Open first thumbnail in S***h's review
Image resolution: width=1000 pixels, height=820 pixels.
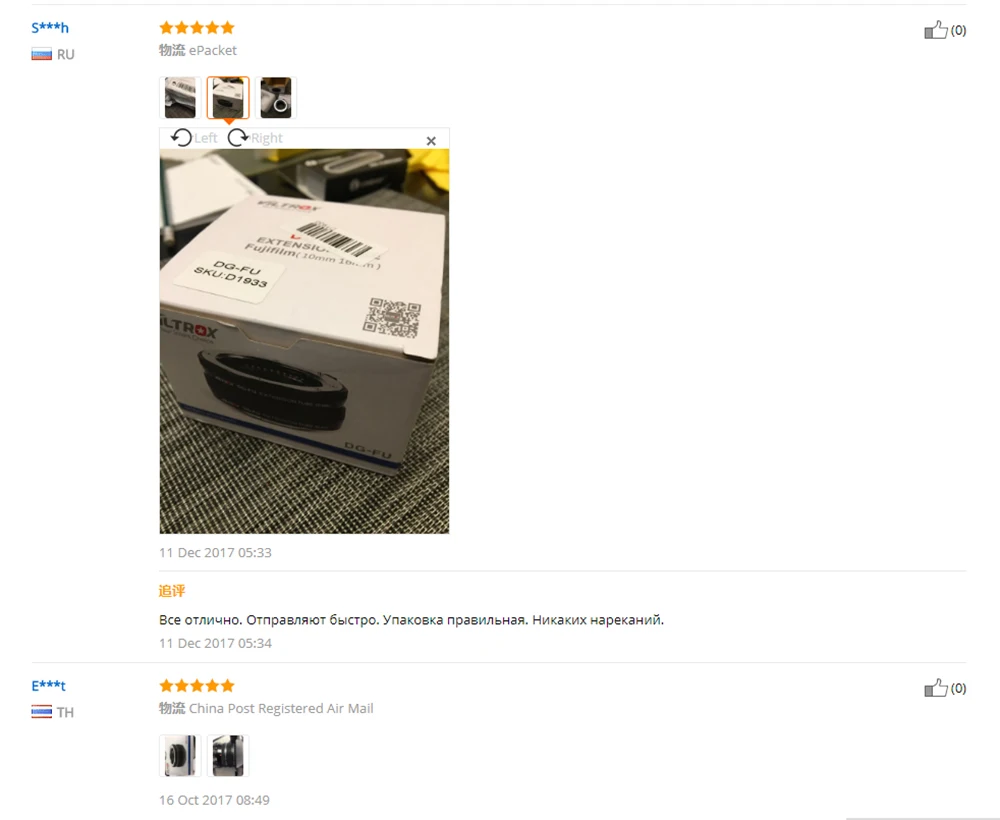(180, 98)
